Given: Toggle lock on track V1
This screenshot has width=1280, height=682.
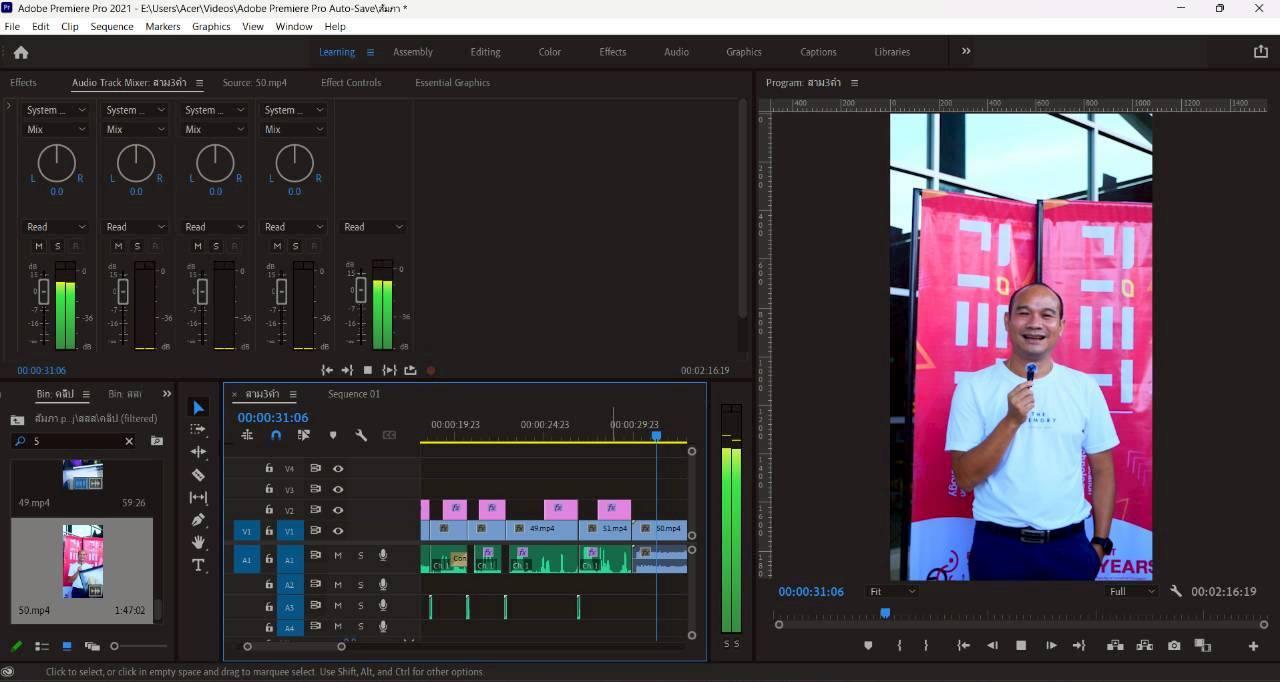Looking at the screenshot, I should click(x=269, y=531).
